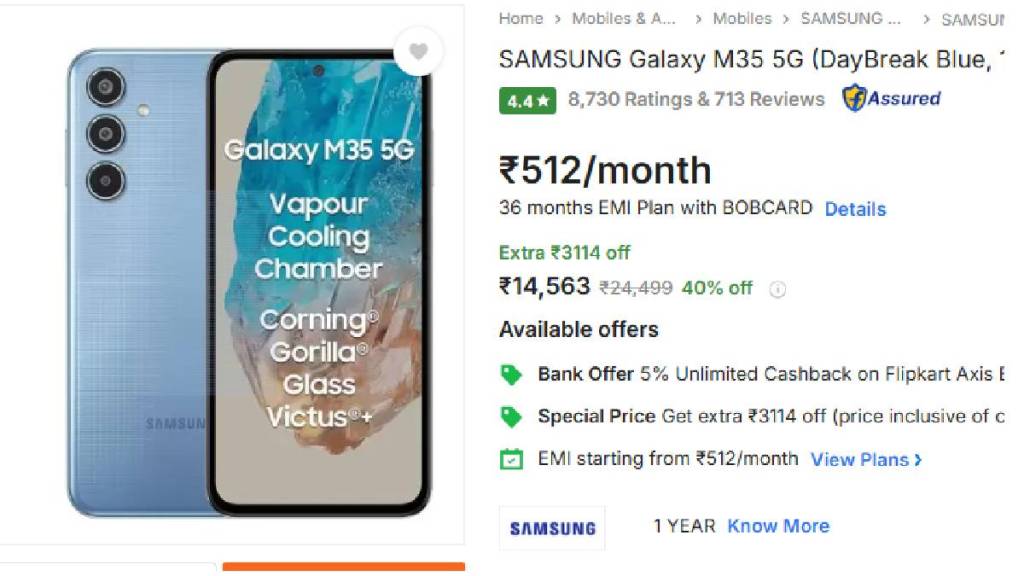
Task: Click the Samsung Galaxy M35 5G product title
Action: coord(752,59)
